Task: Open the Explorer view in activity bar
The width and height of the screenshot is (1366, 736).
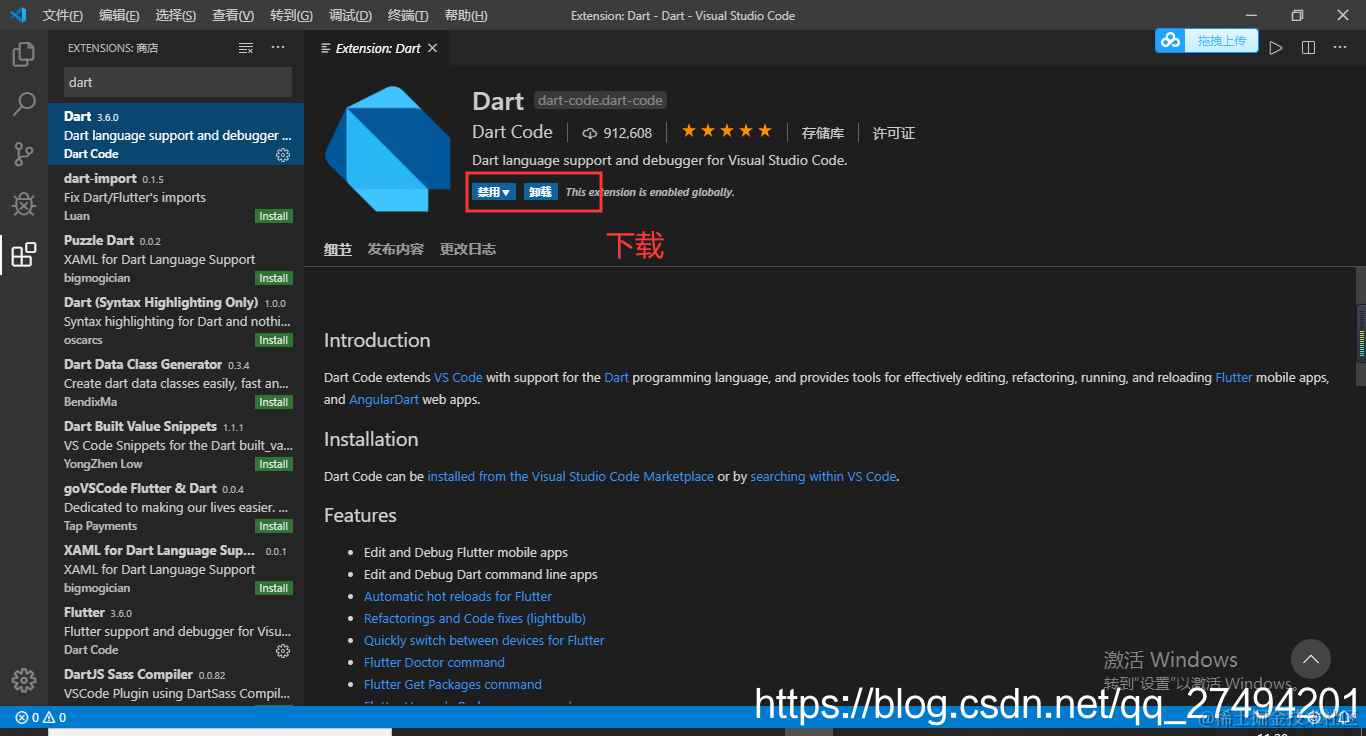Action: pyautogui.click(x=24, y=54)
